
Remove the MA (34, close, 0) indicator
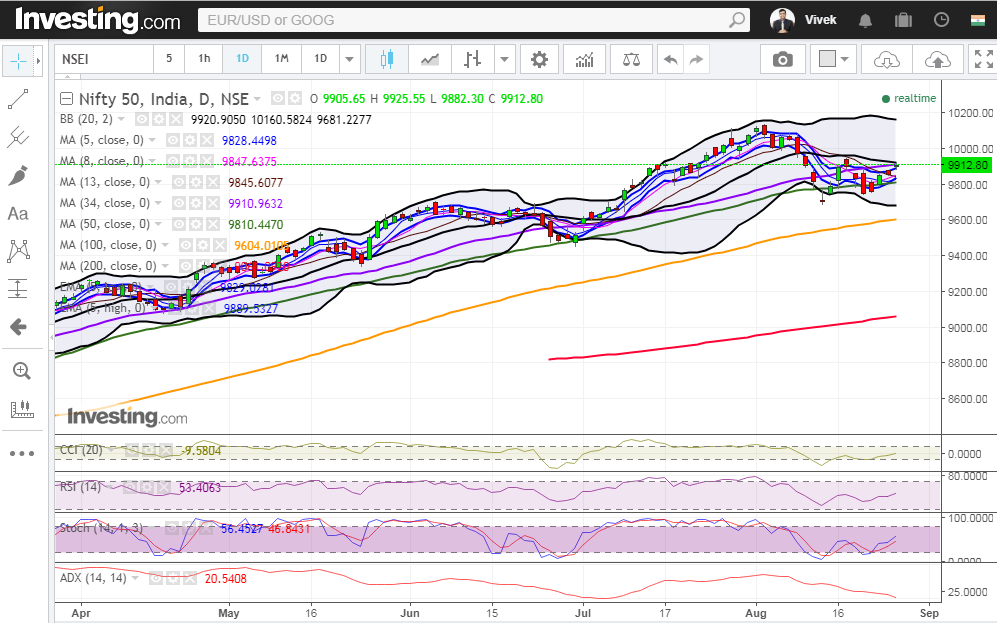[213, 203]
